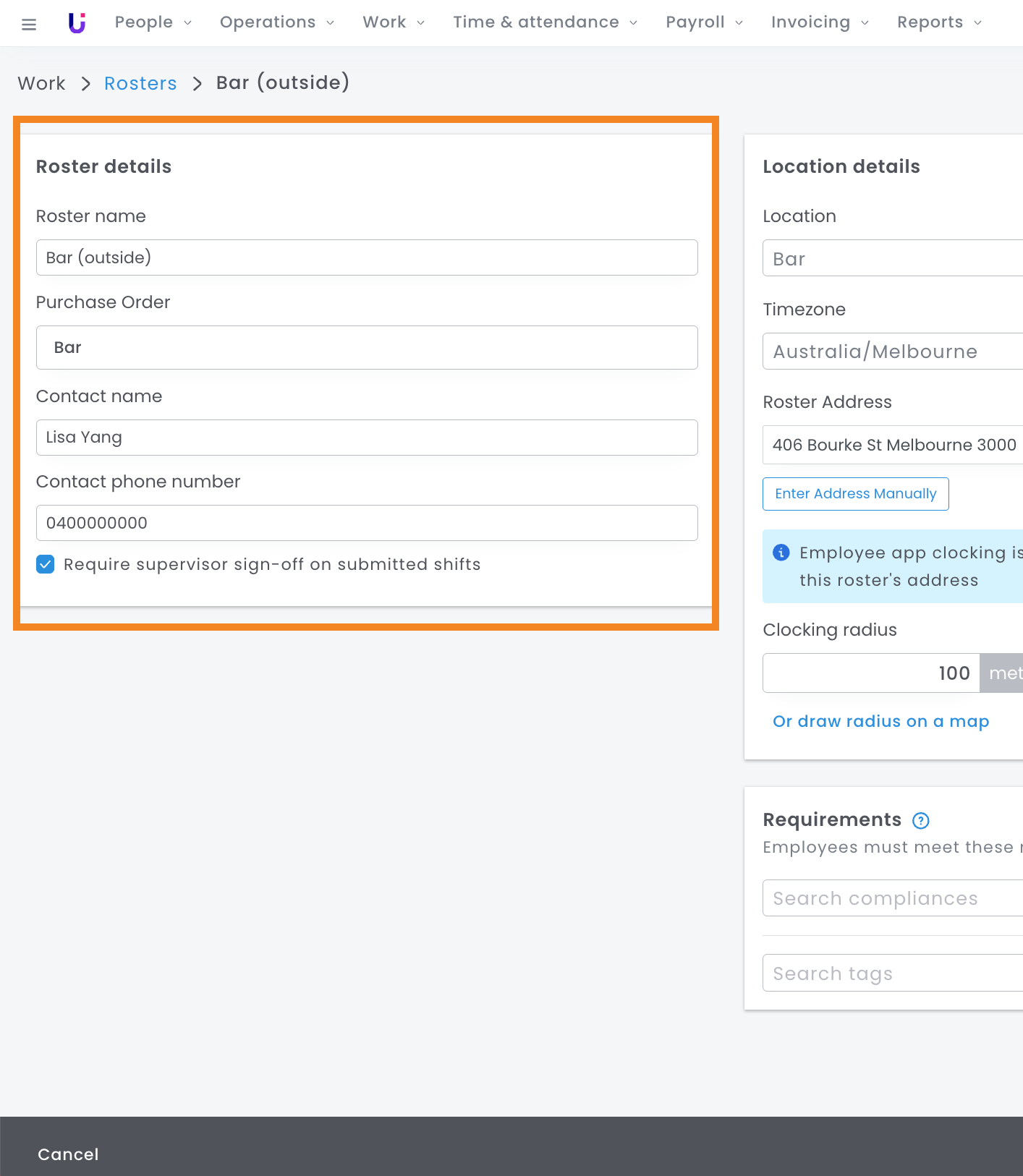This screenshot has width=1023, height=1176.
Task: Open the Time & attendance dropdown
Action: (x=545, y=22)
